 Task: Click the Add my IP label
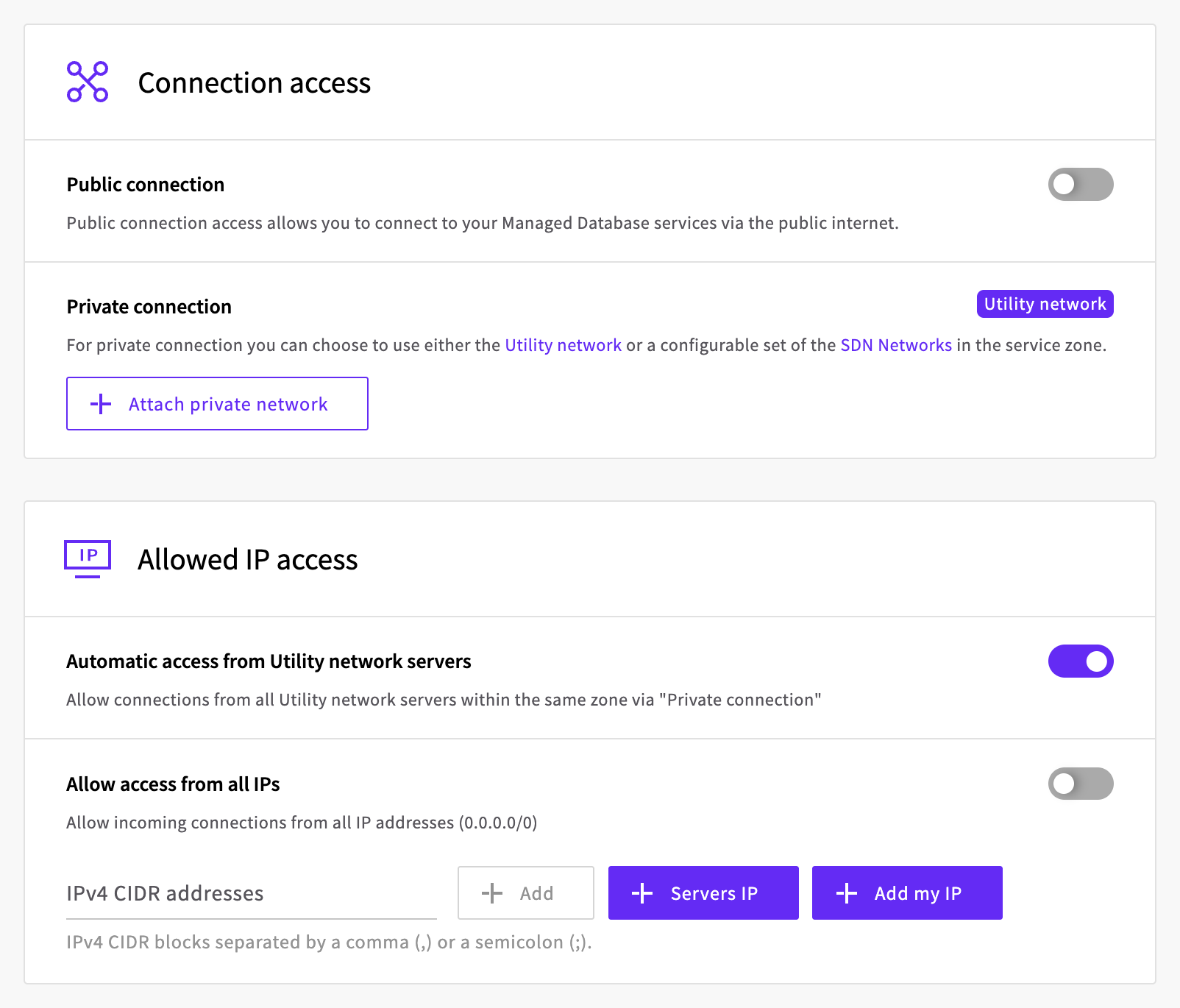tap(918, 893)
